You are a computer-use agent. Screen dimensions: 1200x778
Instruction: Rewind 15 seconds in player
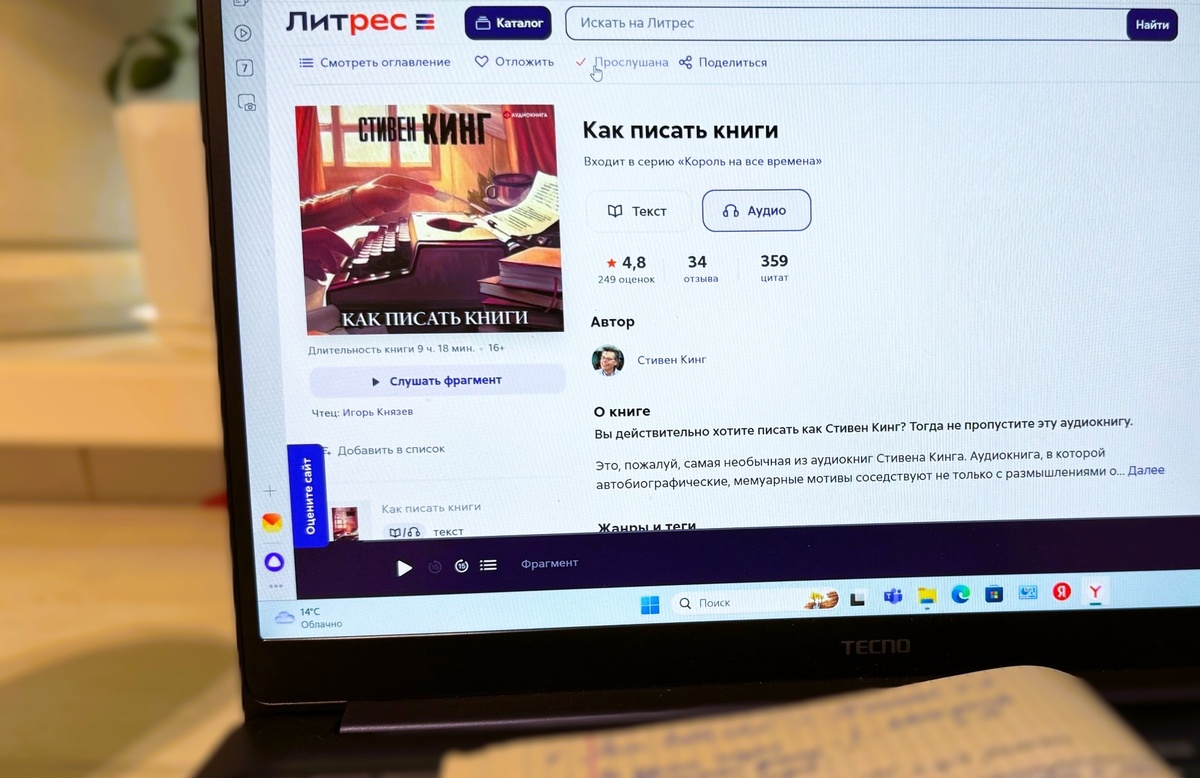tap(435, 567)
